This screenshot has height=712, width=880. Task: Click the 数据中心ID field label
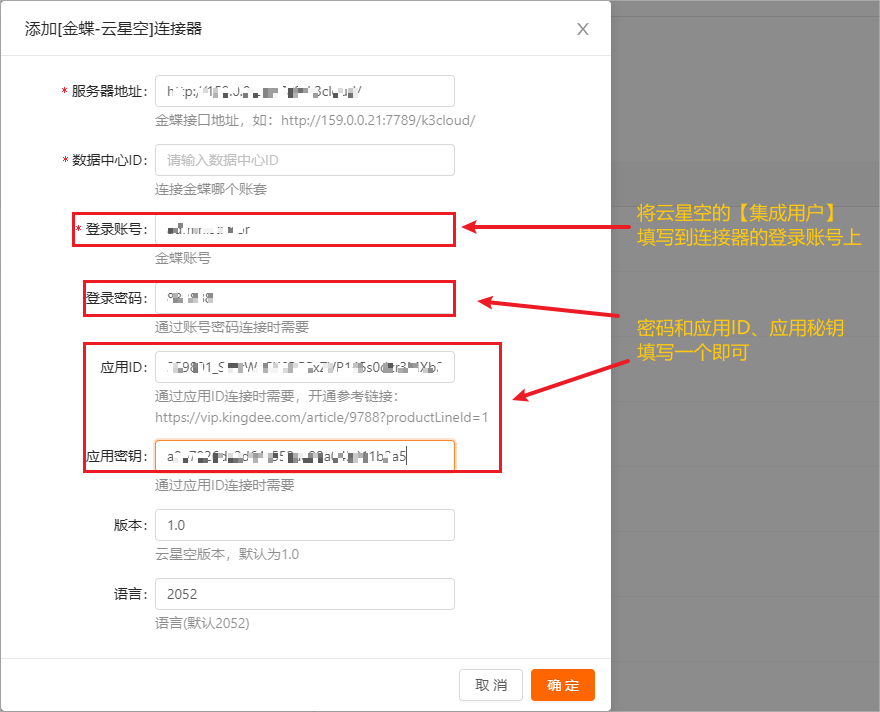109,160
